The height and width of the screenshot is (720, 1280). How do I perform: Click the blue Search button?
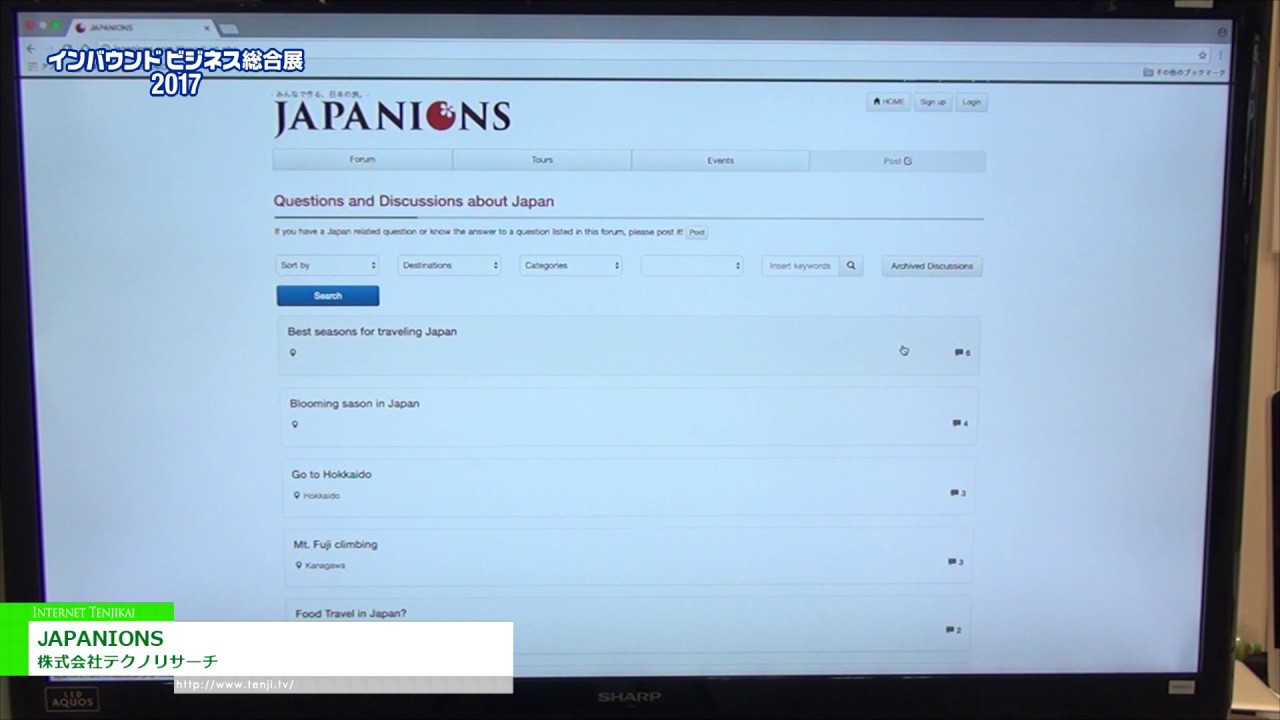tap(328, 296)
